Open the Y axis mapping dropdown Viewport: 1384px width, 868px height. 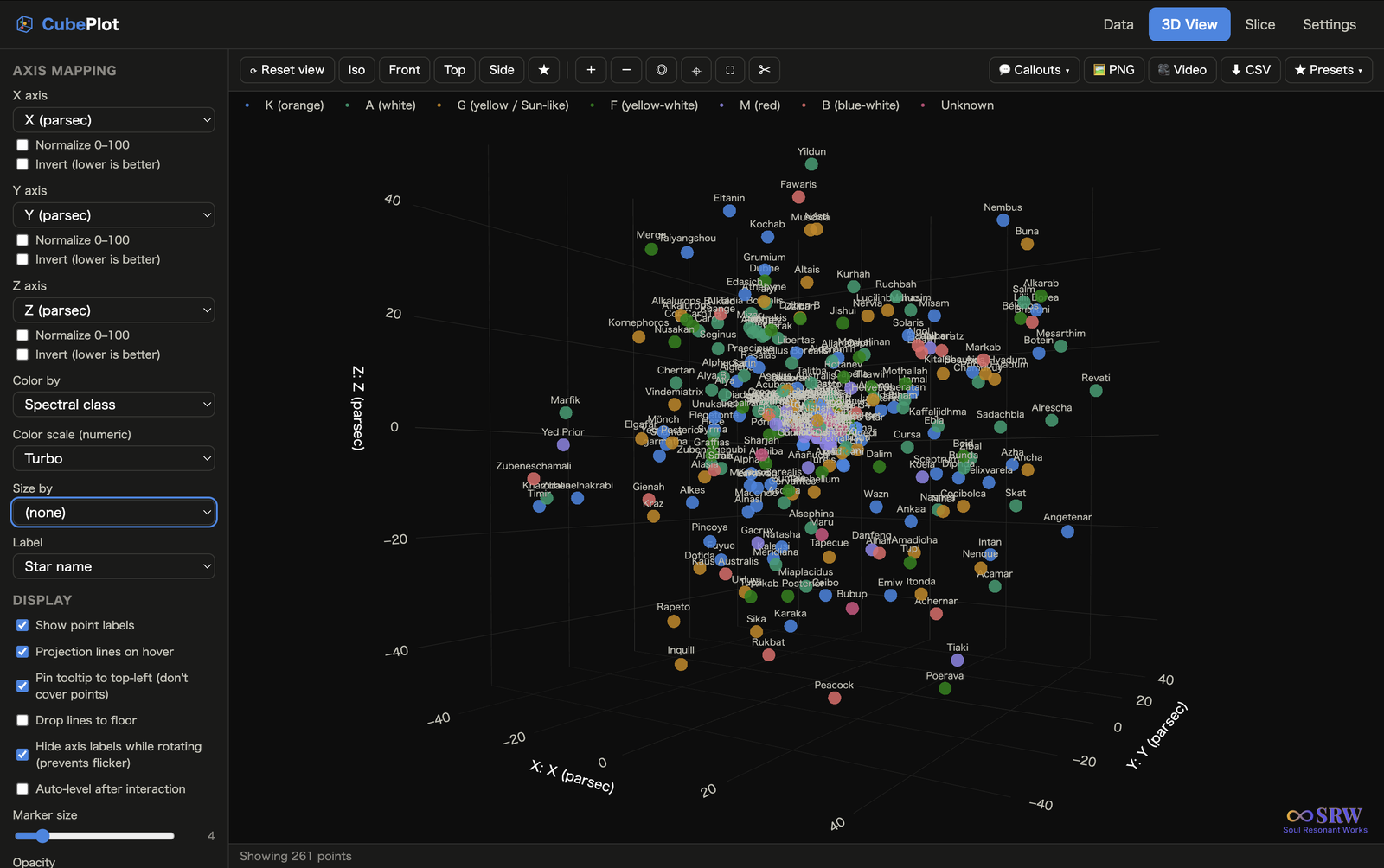114,215
